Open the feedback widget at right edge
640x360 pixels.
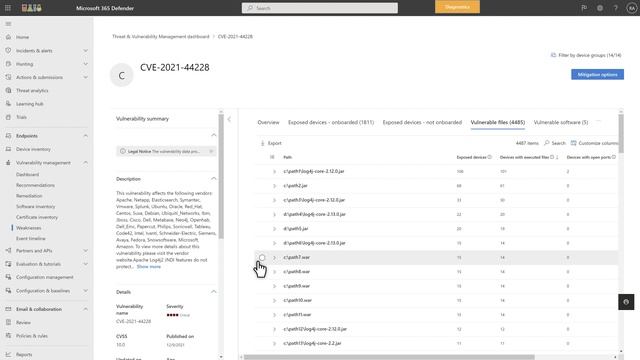click(626, 302)
